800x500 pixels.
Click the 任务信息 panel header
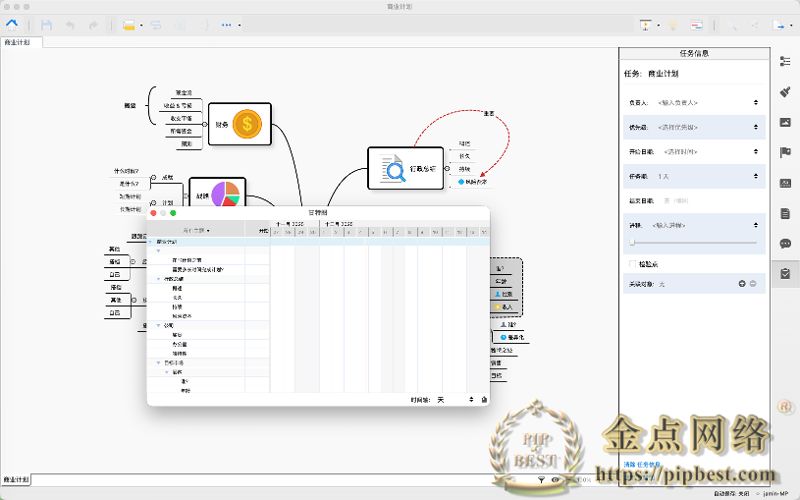694,53
